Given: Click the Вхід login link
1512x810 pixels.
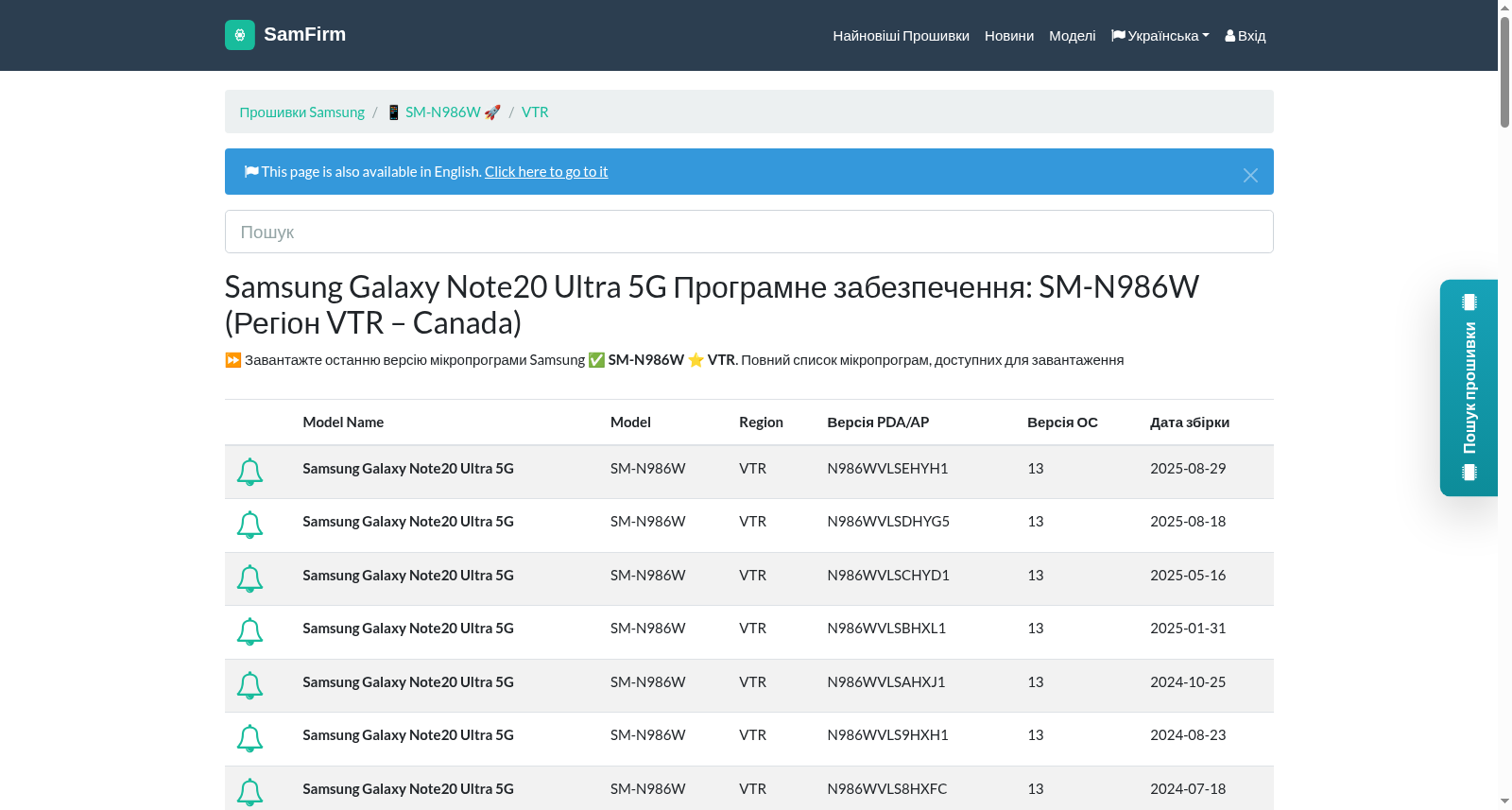Looking at the screenshot, I should point(1246,36).
